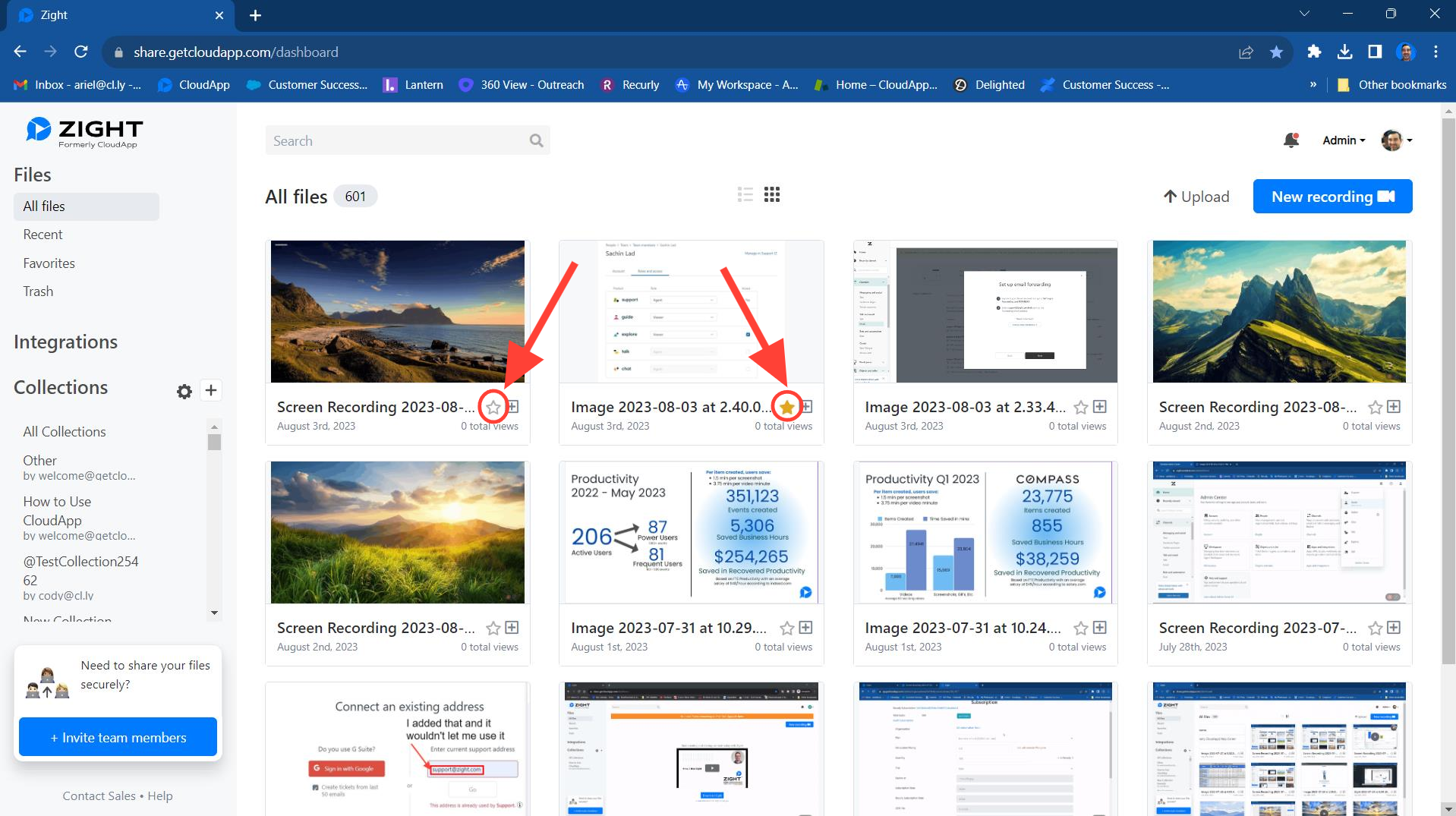Screen dimensions: 1456x816
Task: Click New recording button
Action: point(1332,197)
